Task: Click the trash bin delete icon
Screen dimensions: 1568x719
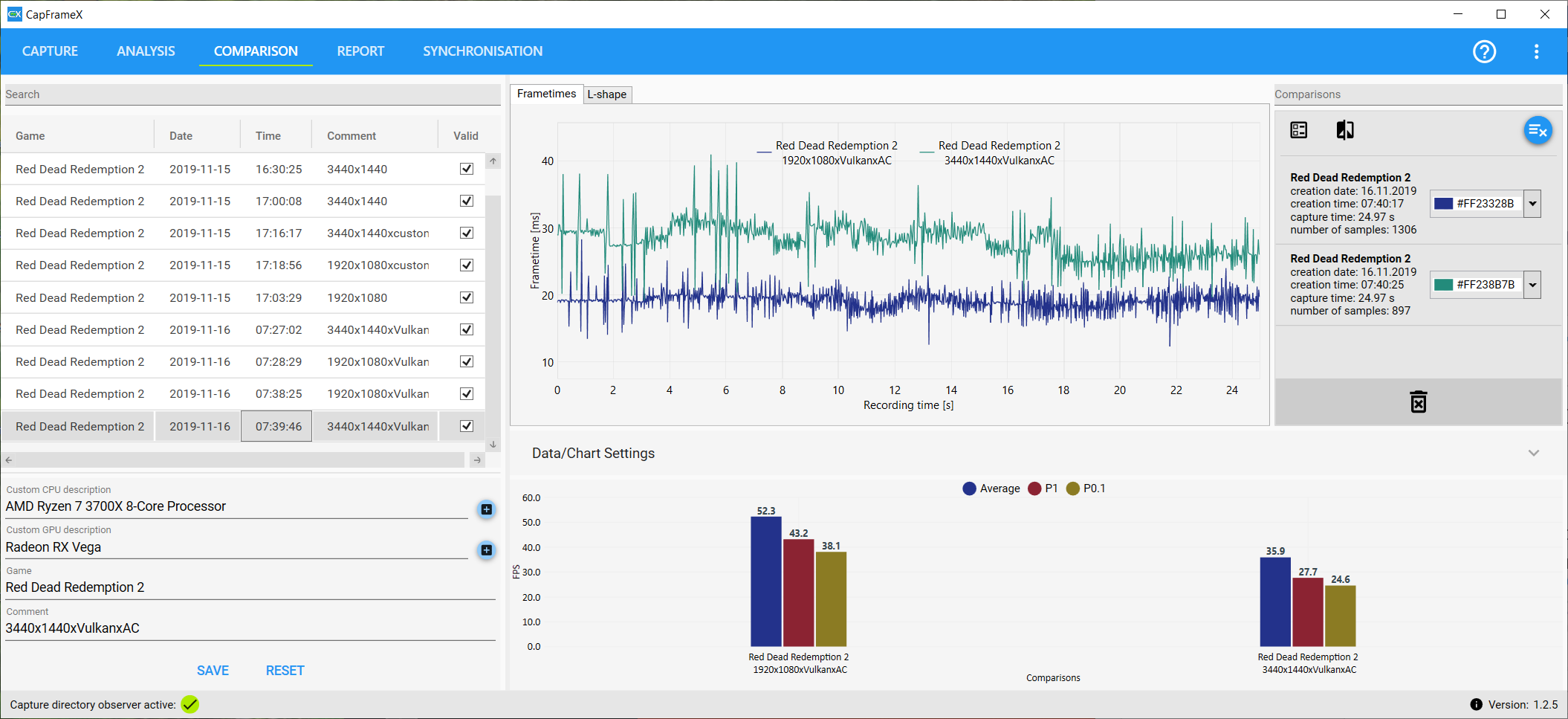Action: (1418, 402)
